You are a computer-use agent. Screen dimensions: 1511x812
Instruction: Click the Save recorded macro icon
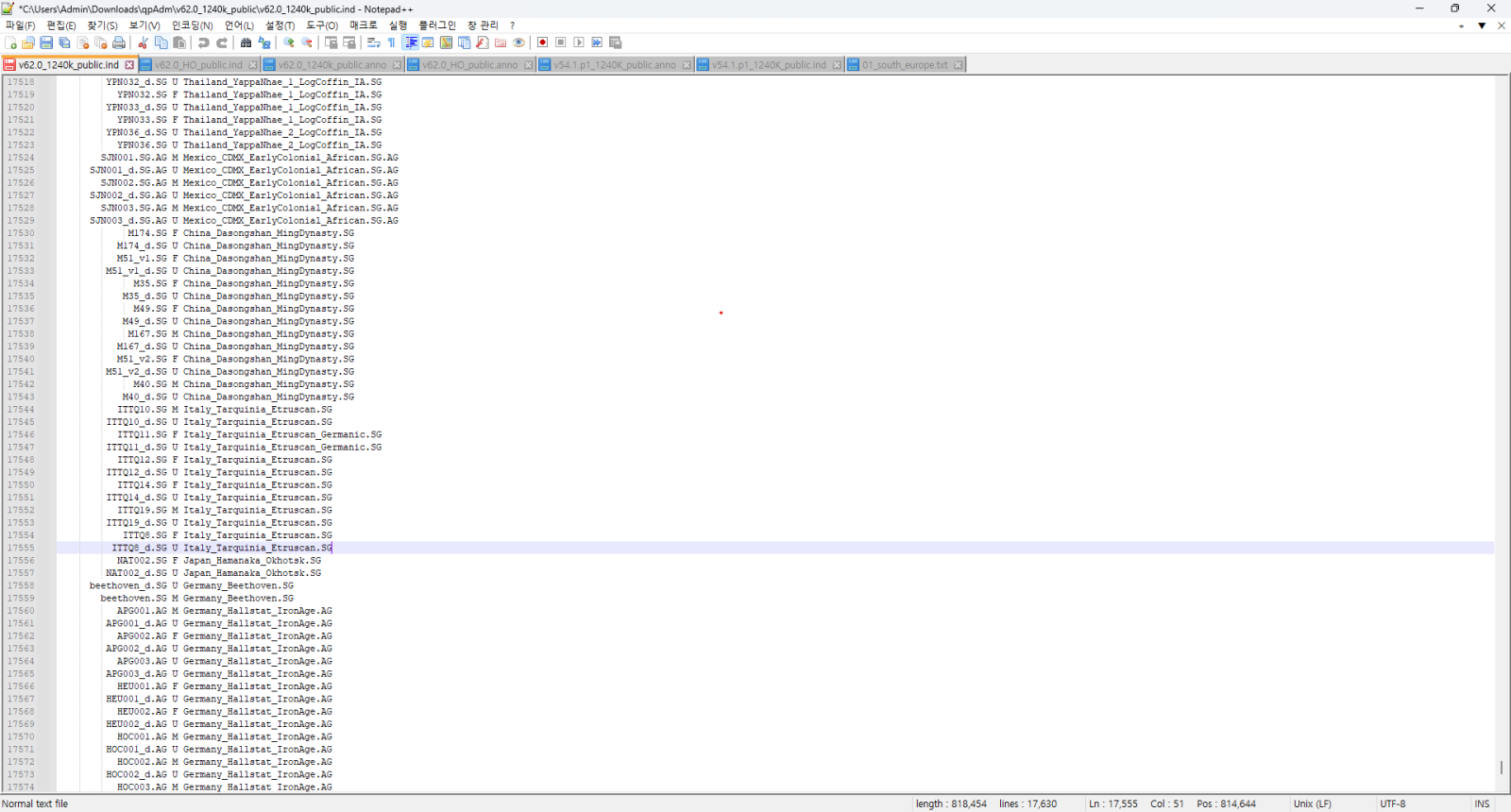tap(616, 42)
